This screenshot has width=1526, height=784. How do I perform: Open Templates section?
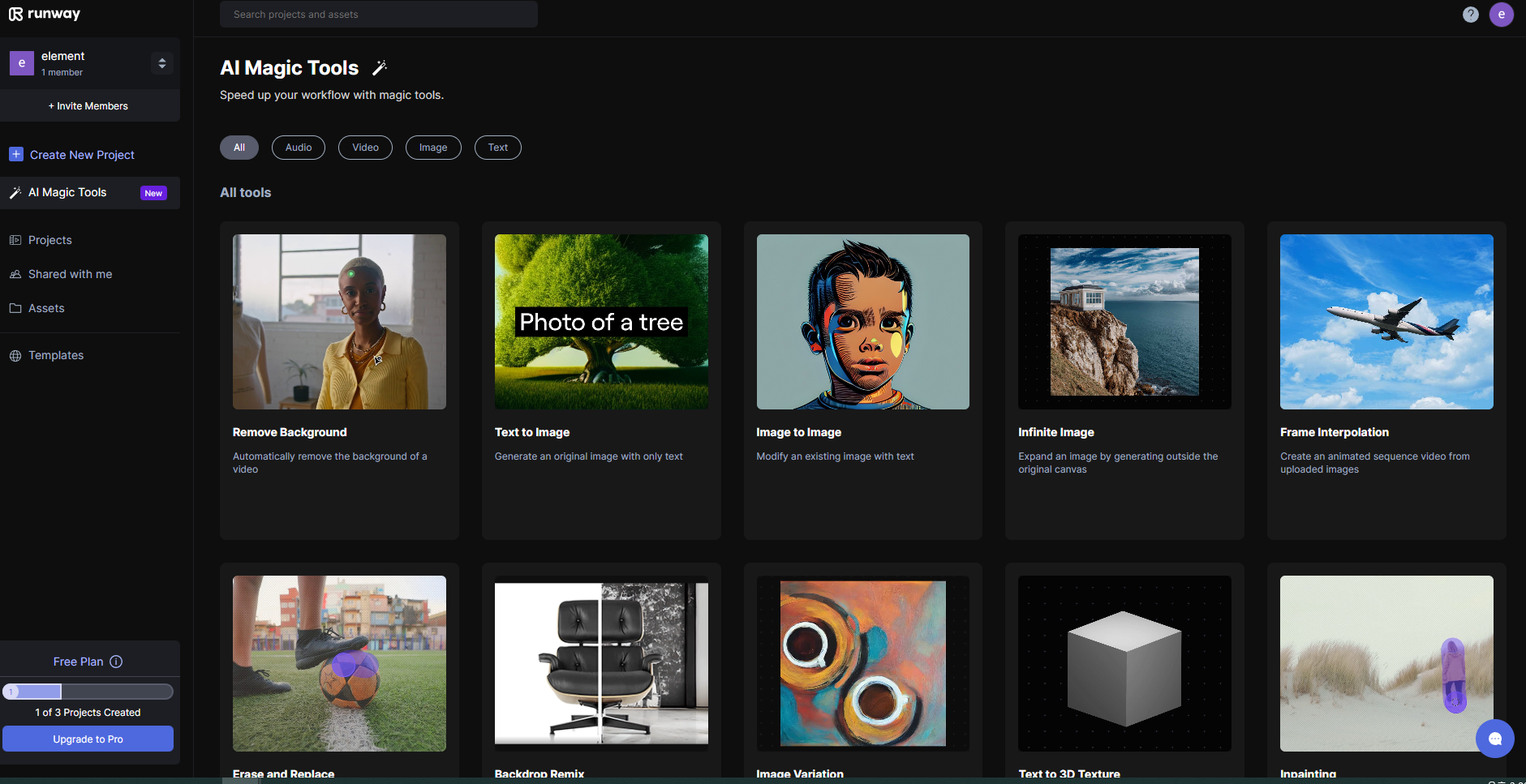[x=56, y=355]
